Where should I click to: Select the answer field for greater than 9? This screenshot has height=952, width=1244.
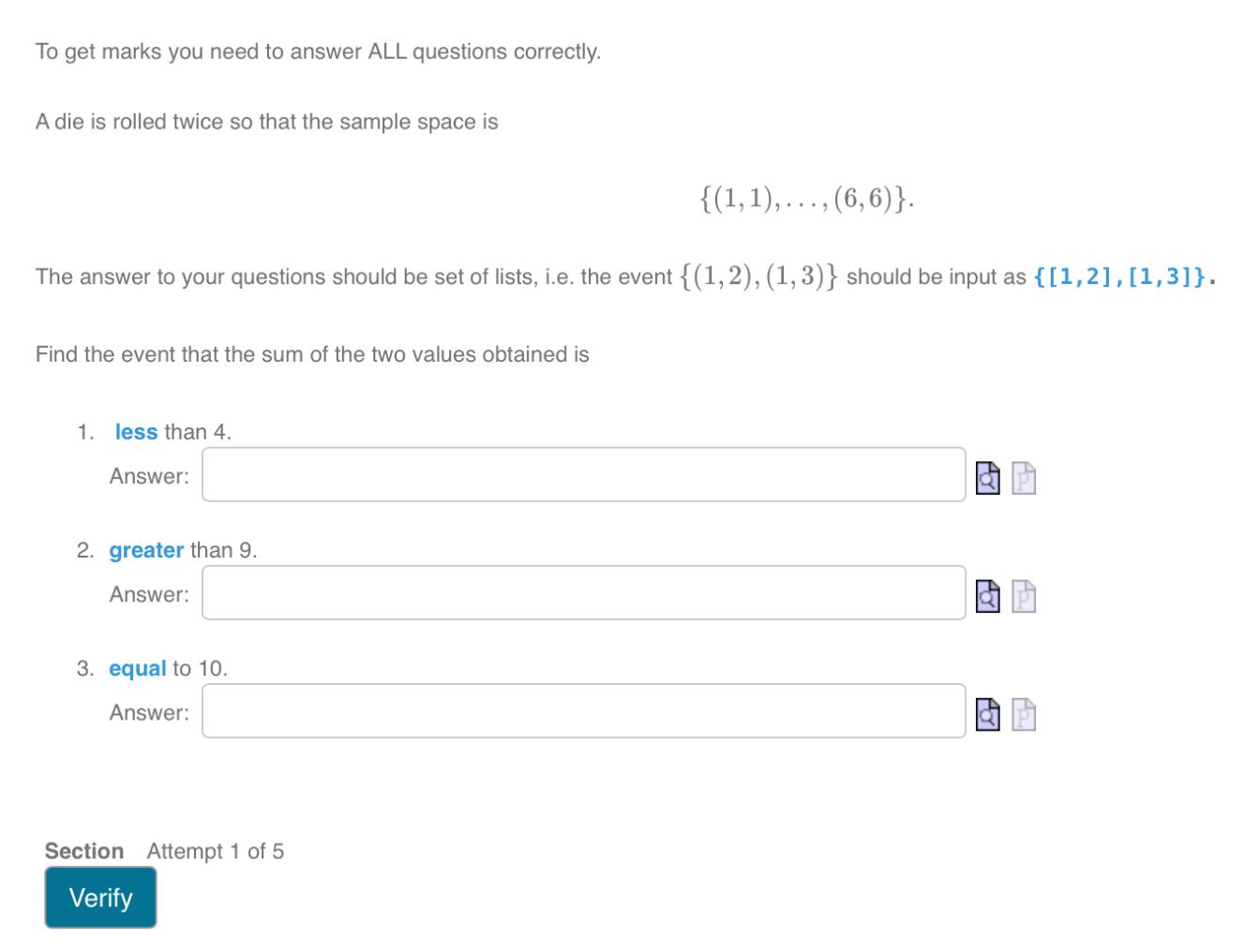(x=581, y=594)
